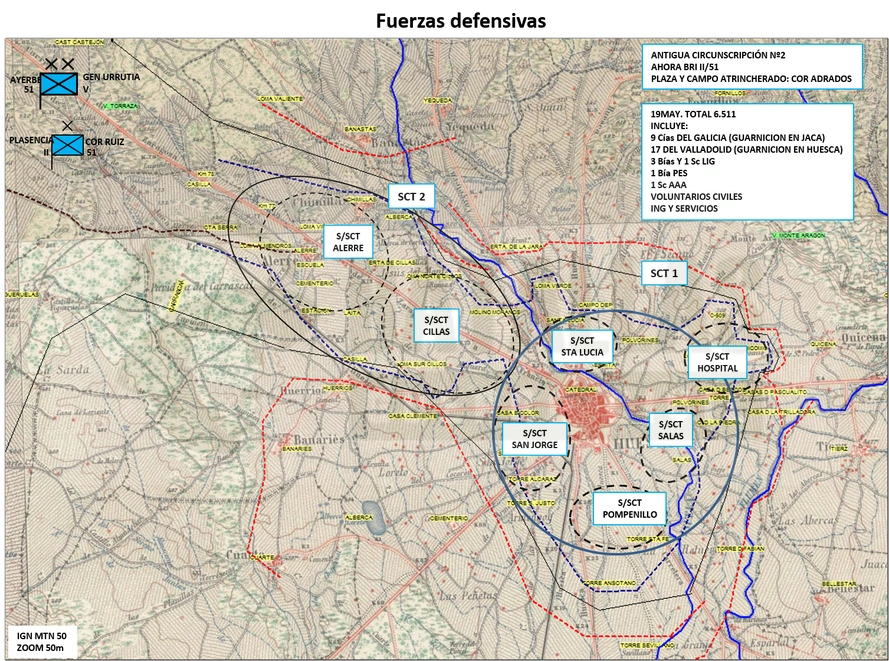Select the SCT 1 label box
This screenshot has width=889, height=661.
click(664, 273)
